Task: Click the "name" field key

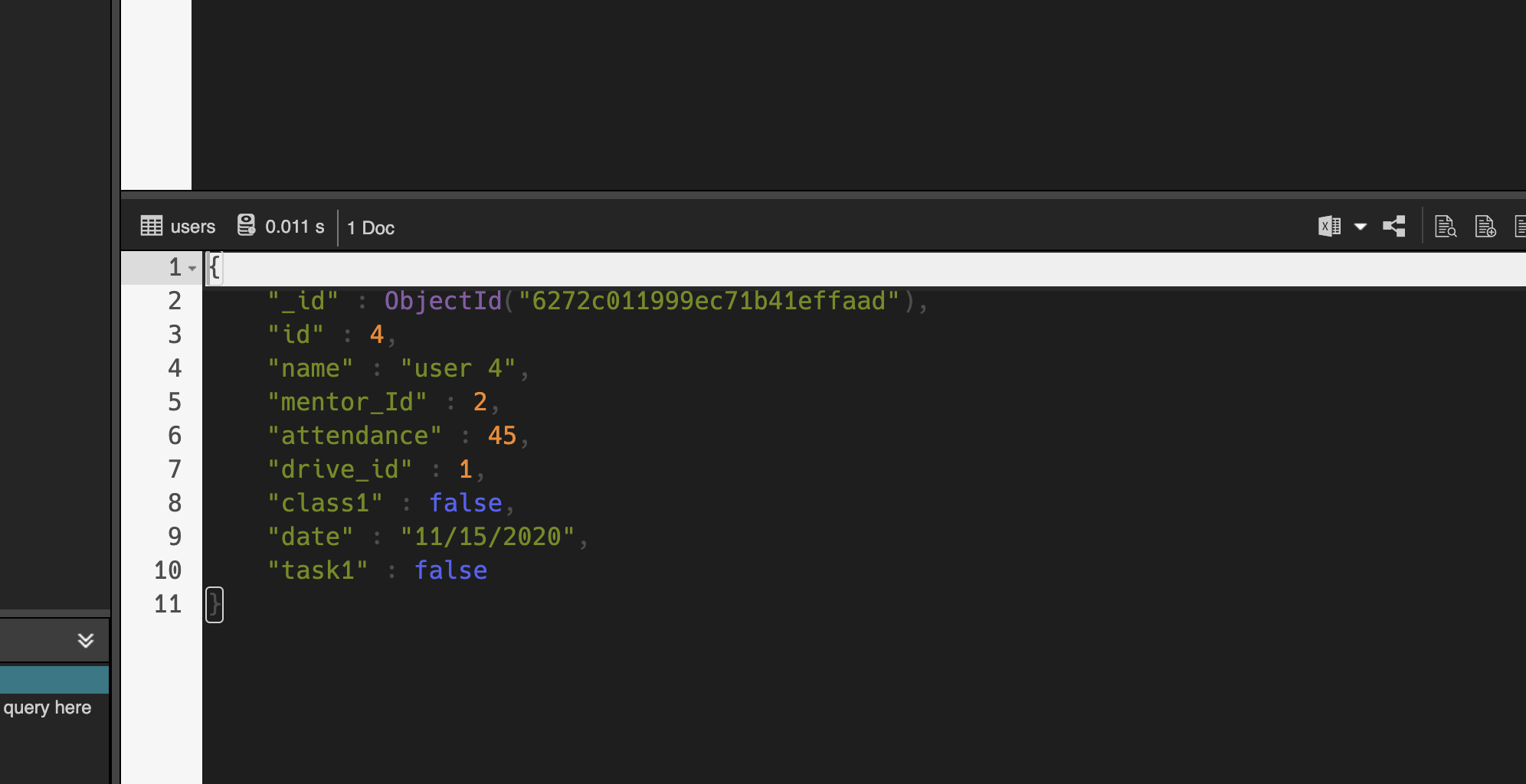Action: coord(310,368)
